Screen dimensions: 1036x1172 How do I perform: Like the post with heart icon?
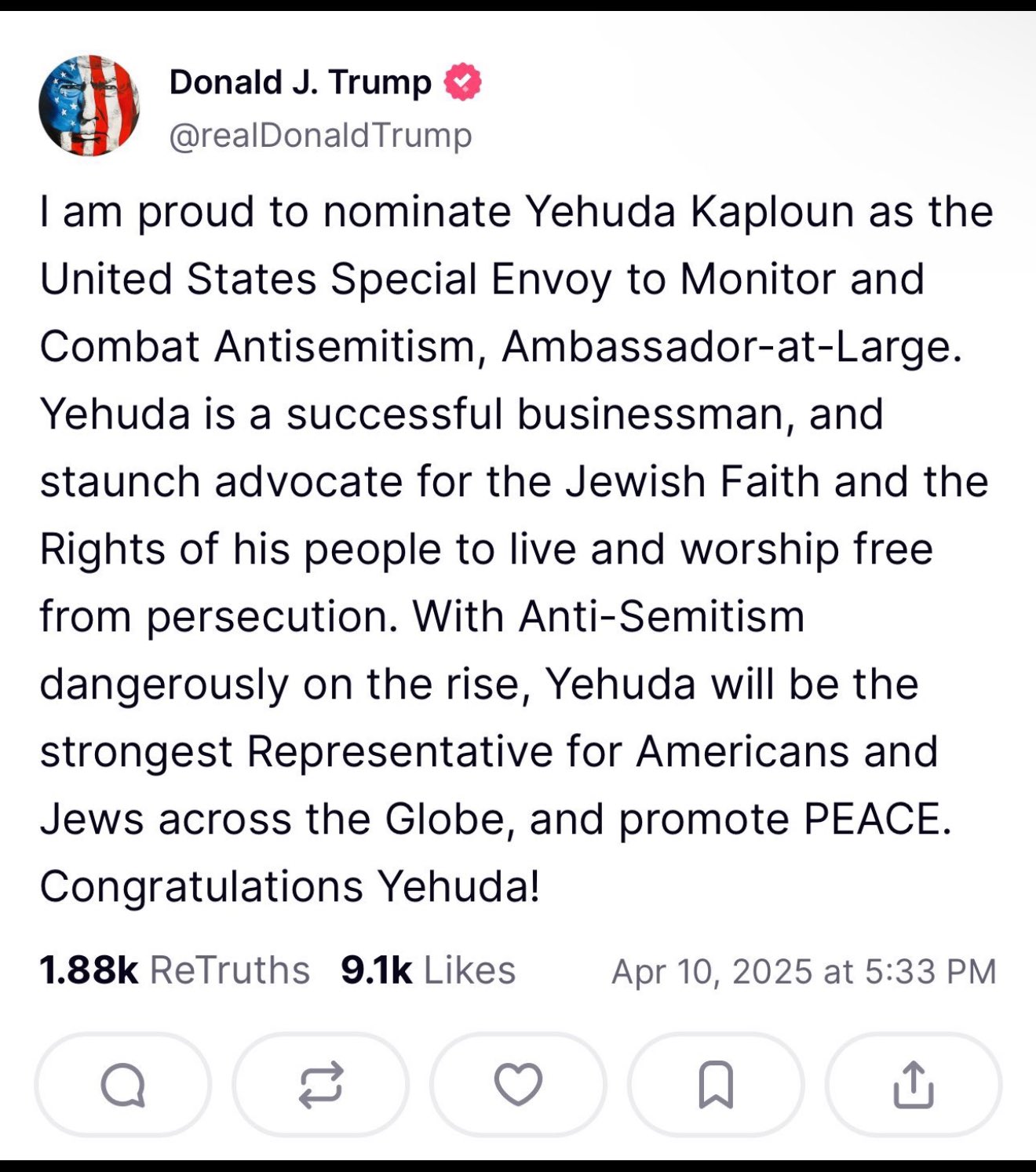[518, 1085]
